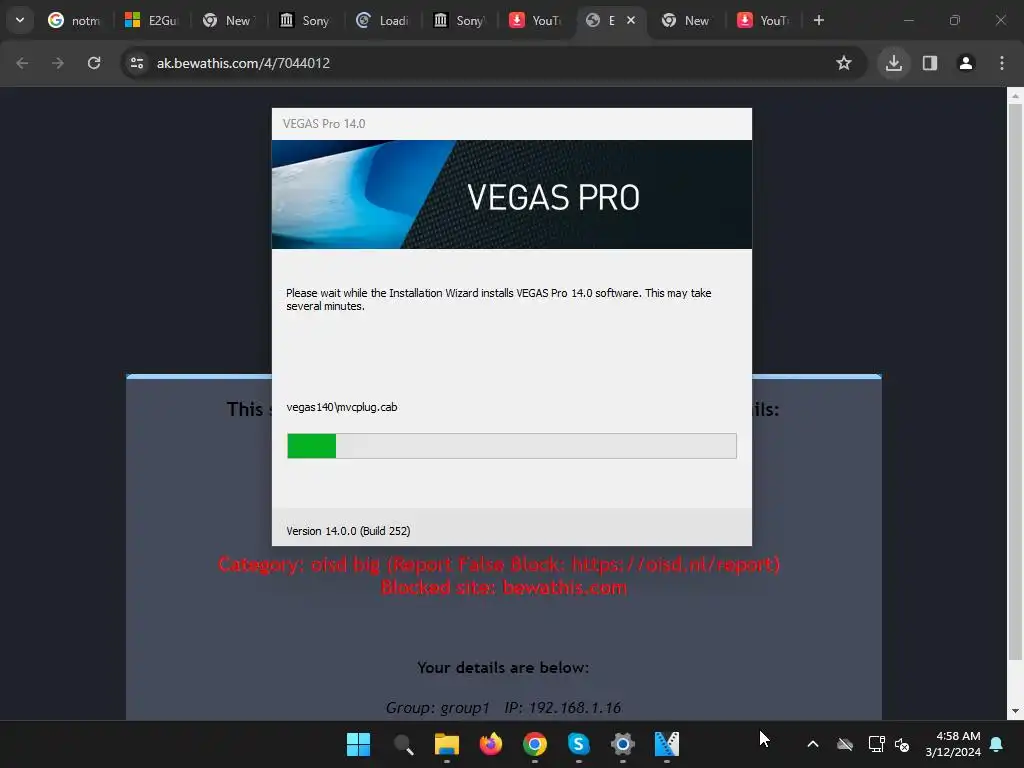Toggle the Chrome side panel
Viewport: 1024px width, 768px height.
930,63
